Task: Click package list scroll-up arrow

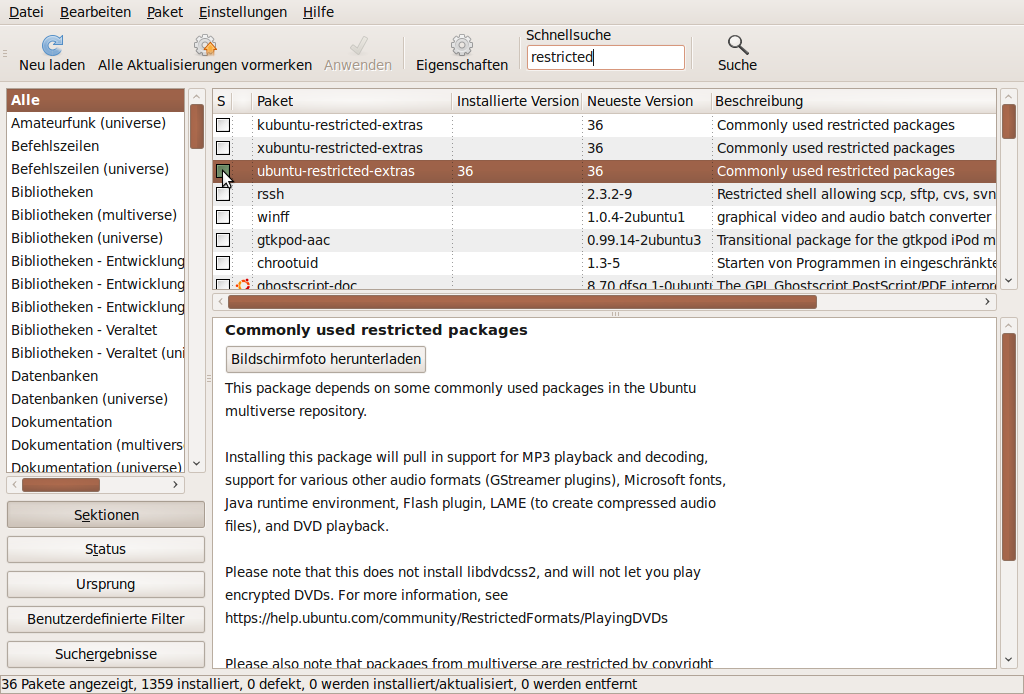Action: (x=1008, y=96)
